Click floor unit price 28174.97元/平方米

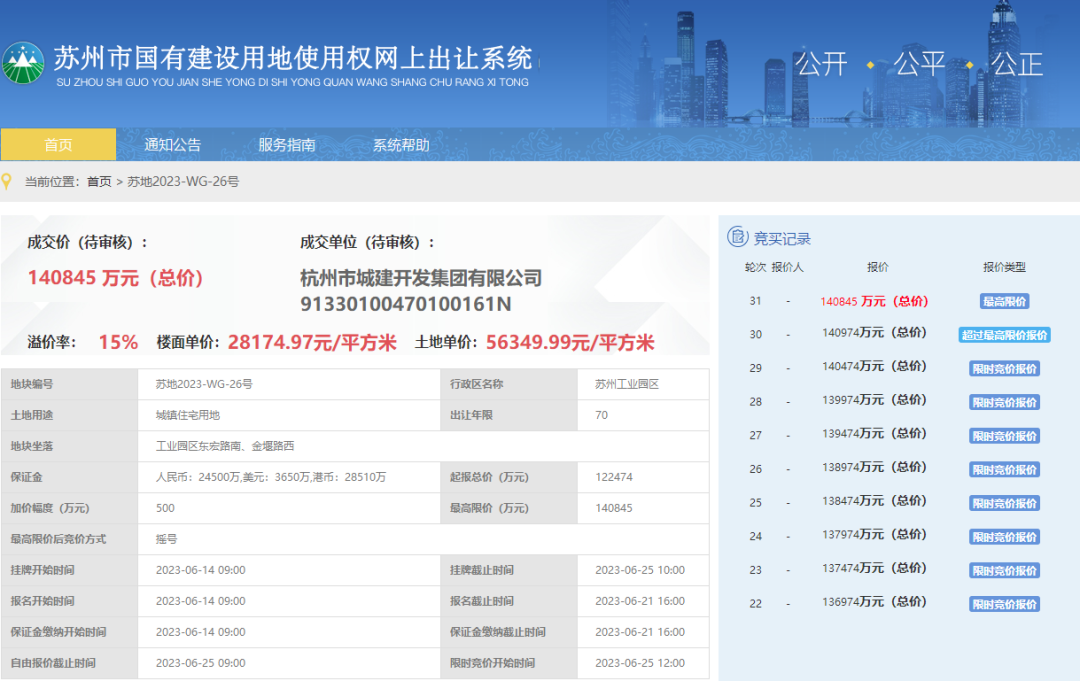(312, 342)
